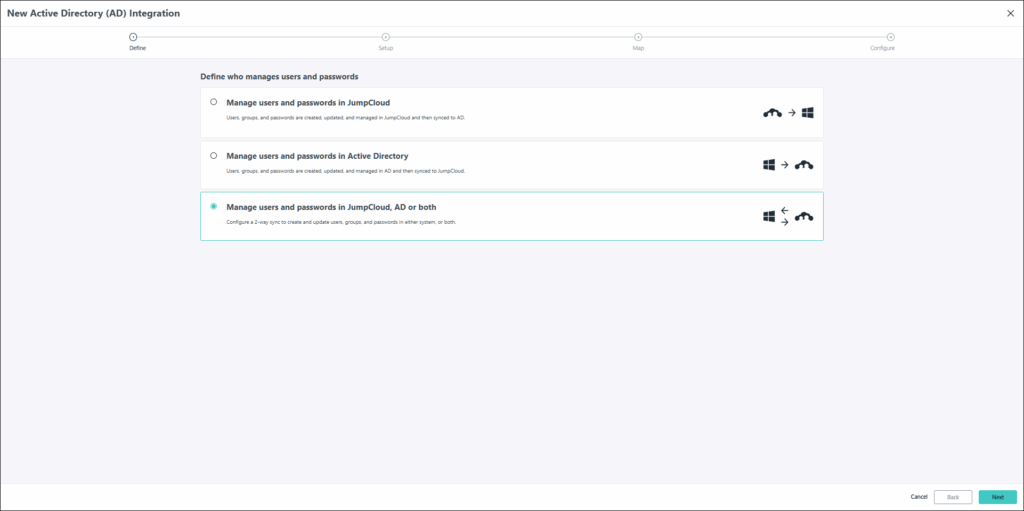
Task: Click "Manage users and passwords in Active Directory" title
Action: pos(317,156)
